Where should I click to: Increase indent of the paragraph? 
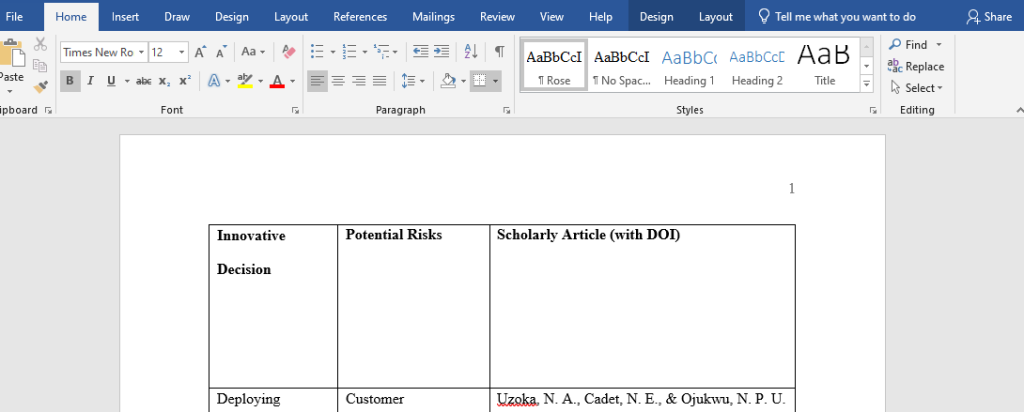[441, 52]
